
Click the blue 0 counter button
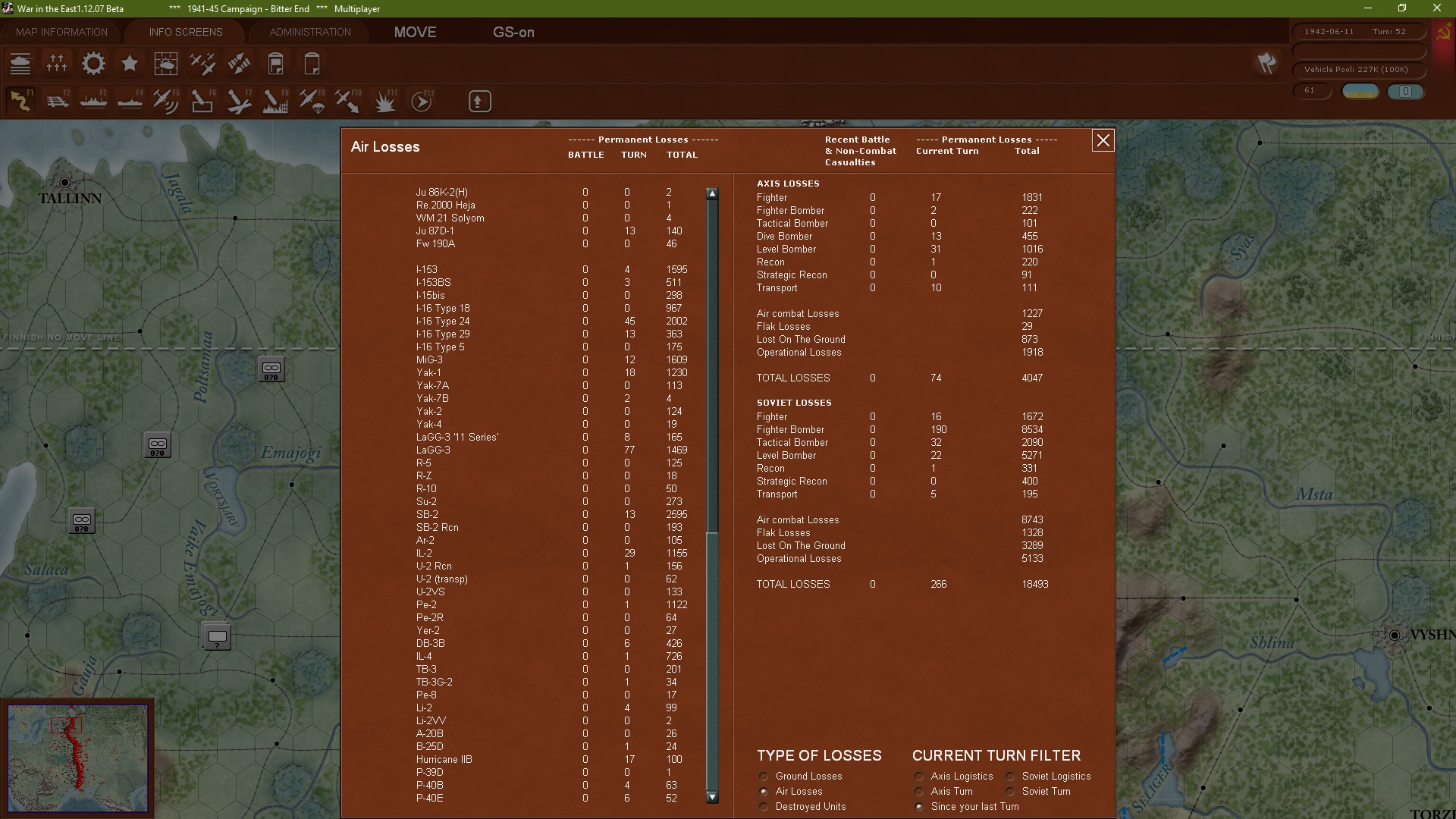(1406, 92)
